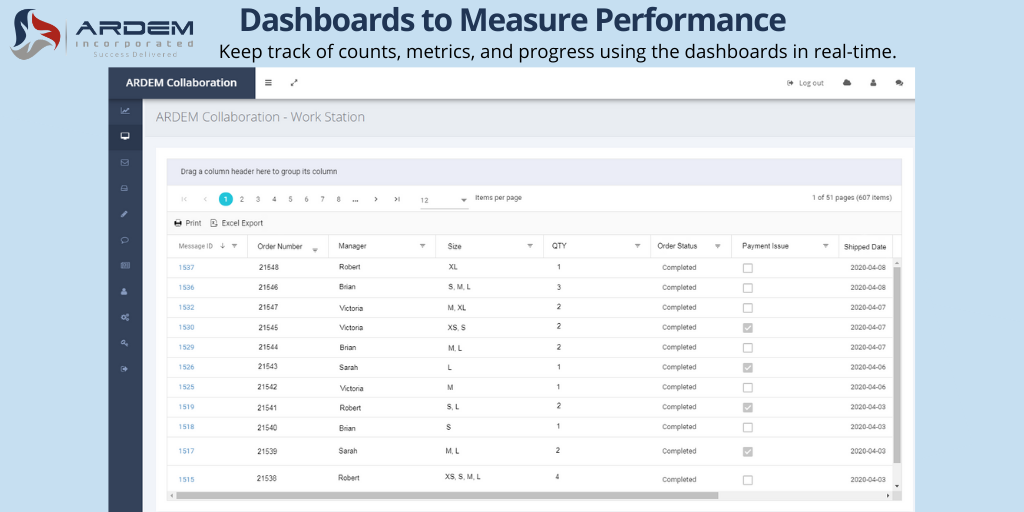Toggle Payment Issue checkbox for order 21545

click(748, 328)
